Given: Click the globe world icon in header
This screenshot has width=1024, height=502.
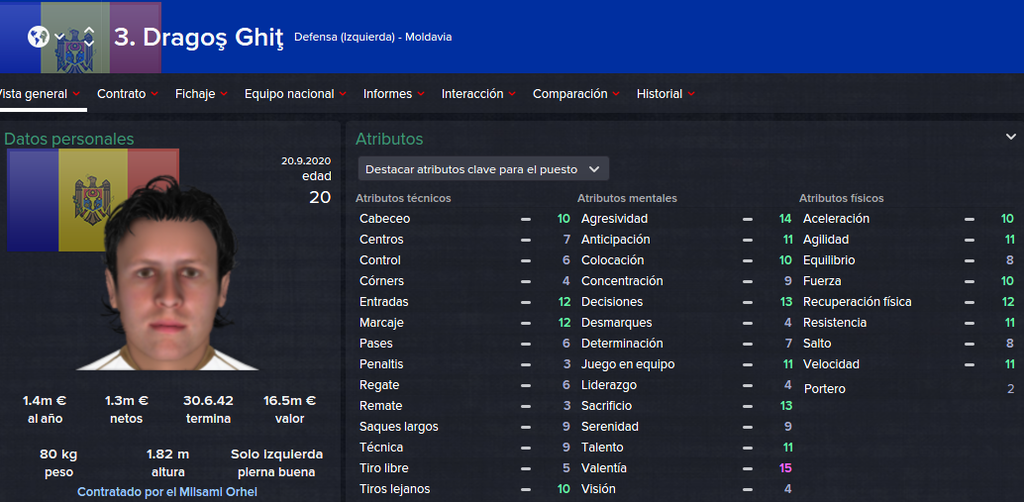Looking at the screenshot, I should [39, 37].
